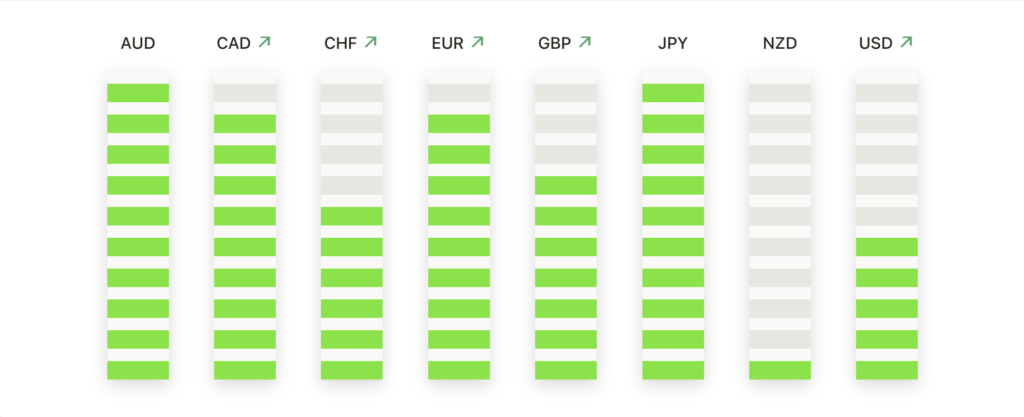Click the highest green bar in GBP meter
1024x417 pixels.
566,185
